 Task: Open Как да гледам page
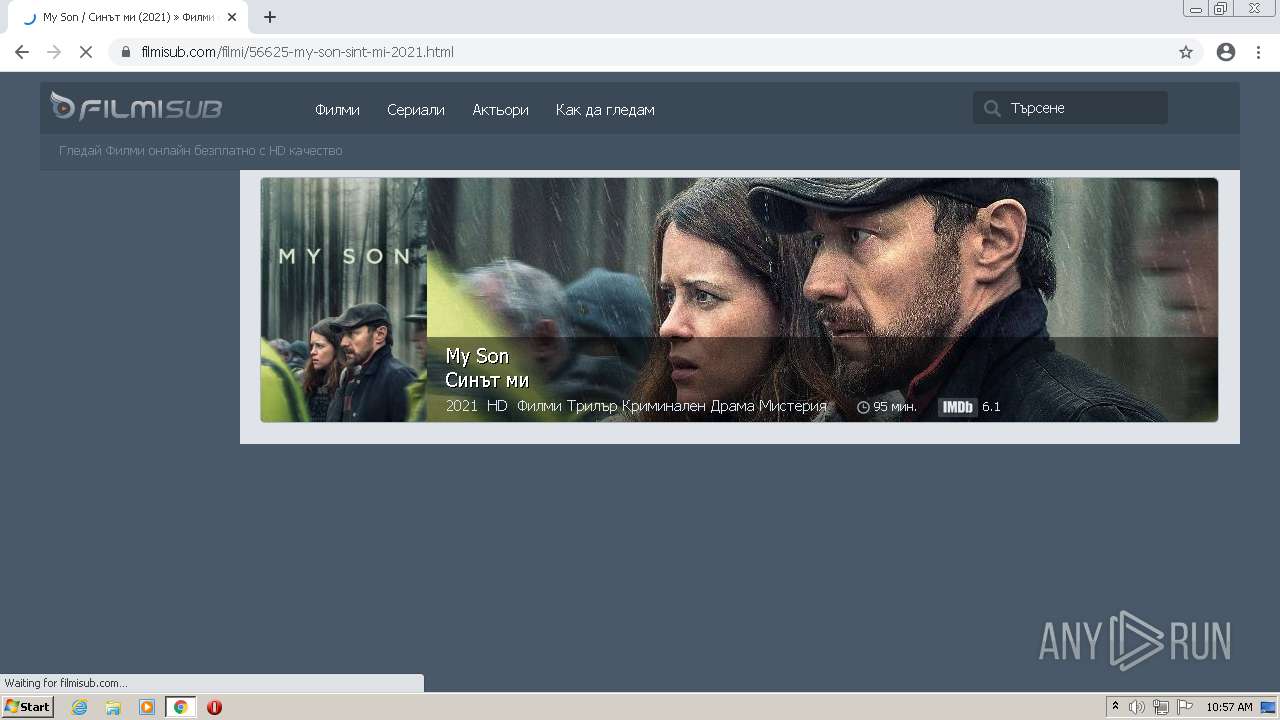click(605, 110)
